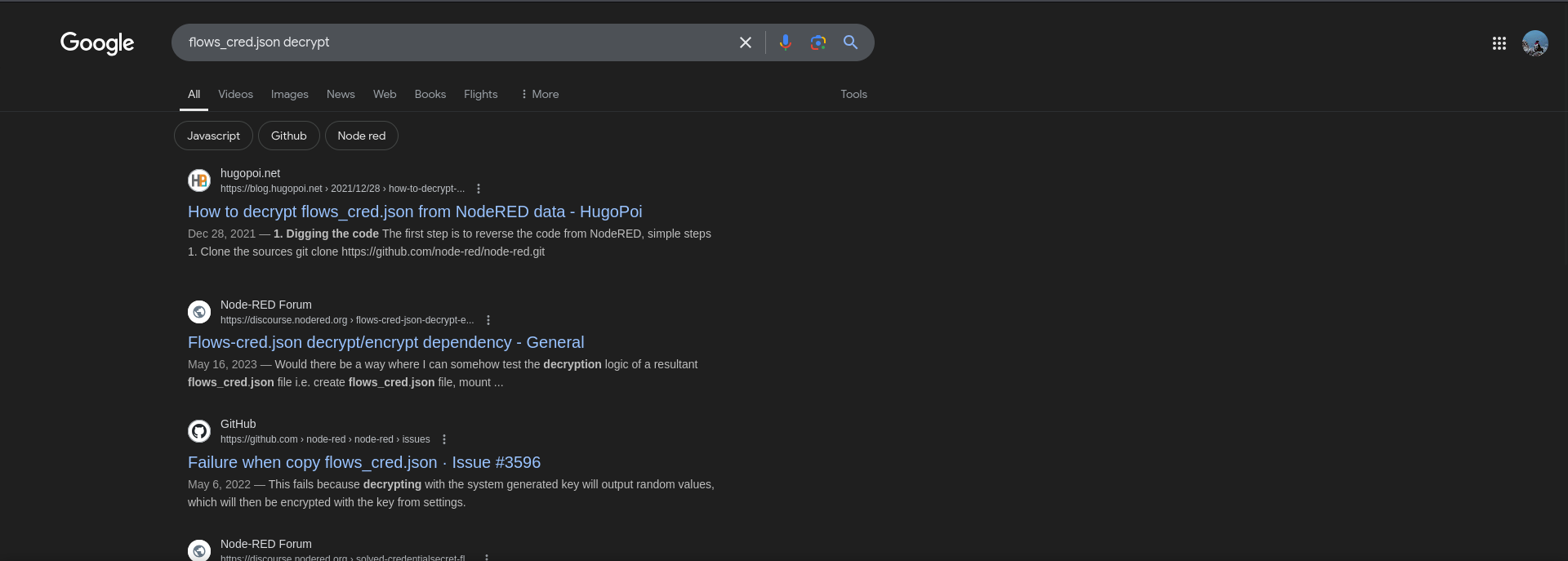Click the GitHub favicon icon
The width and height of the screenshot is (1568, 561).
pos(199,431)
